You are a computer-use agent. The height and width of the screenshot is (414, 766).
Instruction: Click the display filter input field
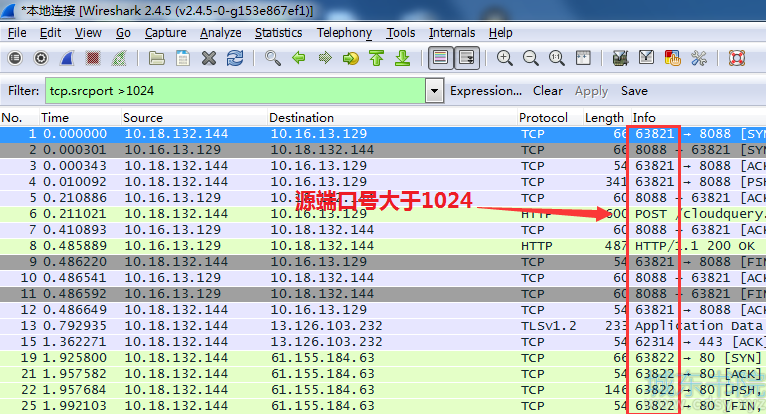(235, 91)
